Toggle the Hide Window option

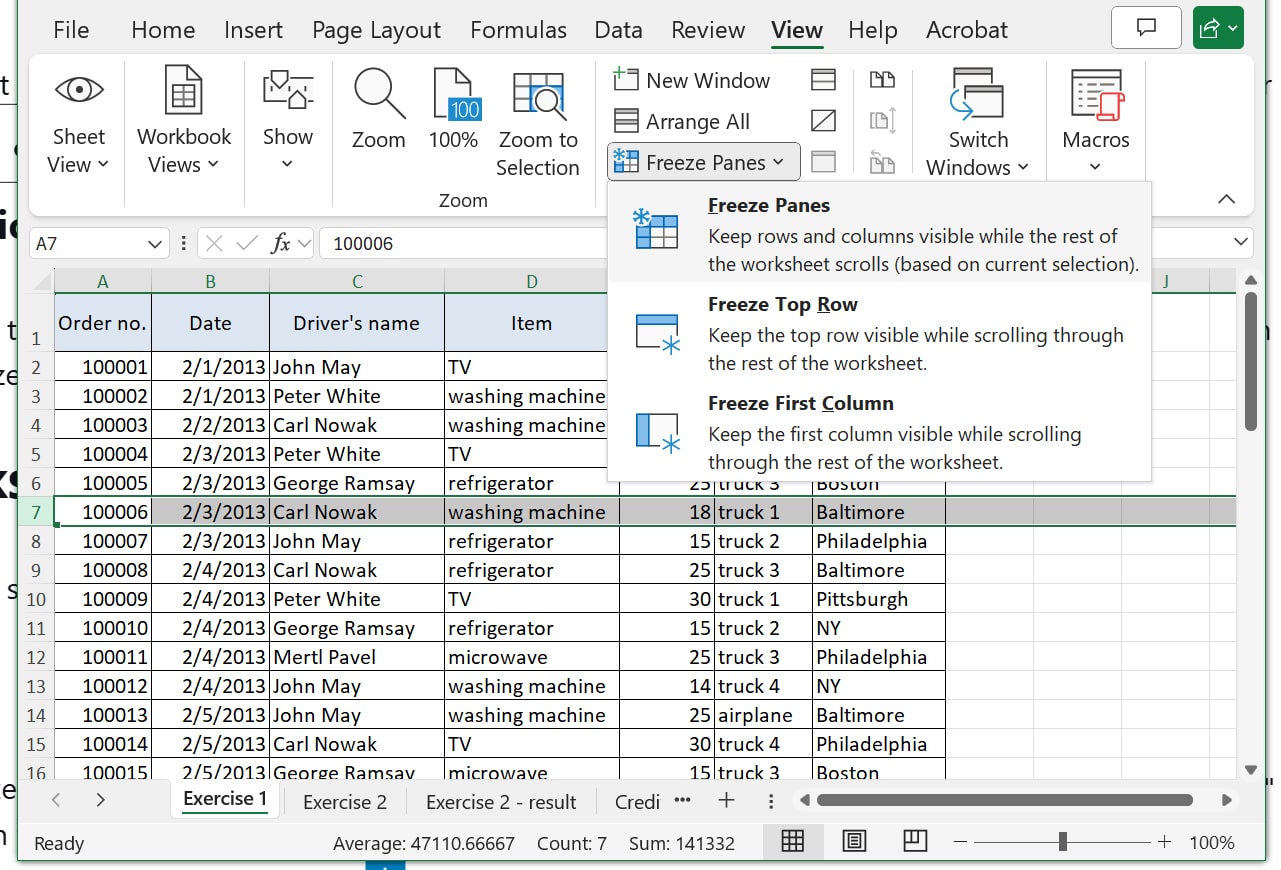823,121
